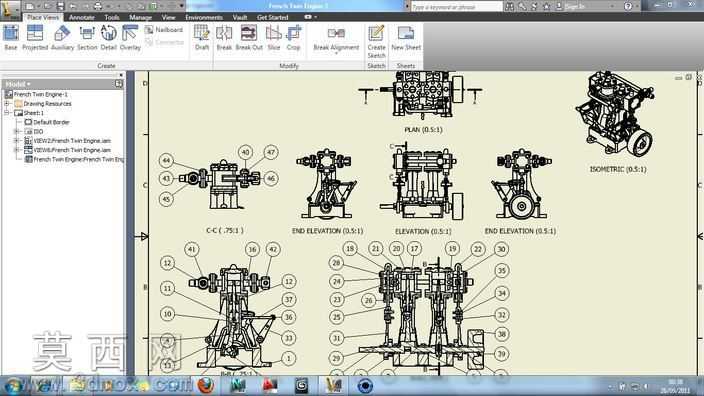This screenshot has width=704, height=396.
Task: Add a New Sheet
Action: pos(406,37)
